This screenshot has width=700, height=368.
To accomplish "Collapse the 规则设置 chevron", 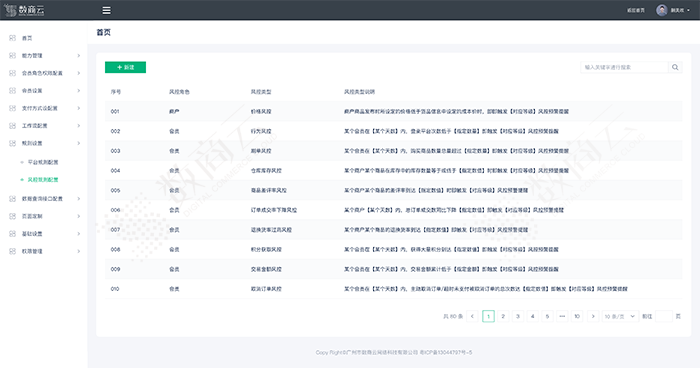I will pos(79,143).
